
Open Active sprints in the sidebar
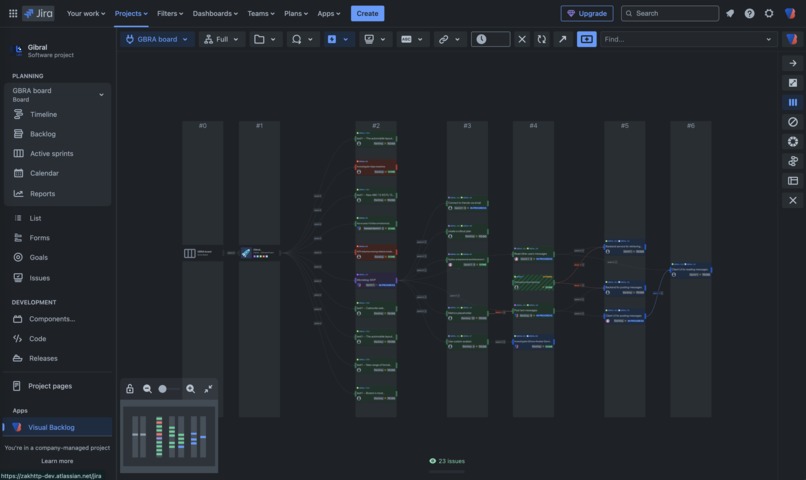point(51,154)
